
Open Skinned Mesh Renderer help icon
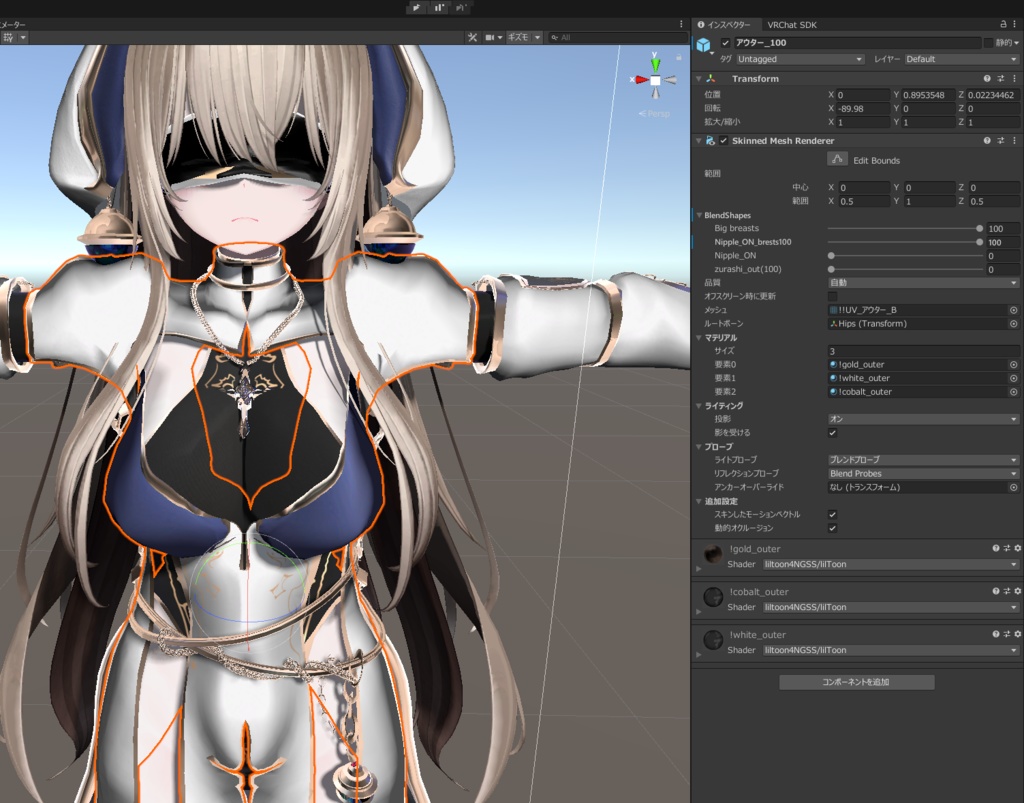coord(987,140)
